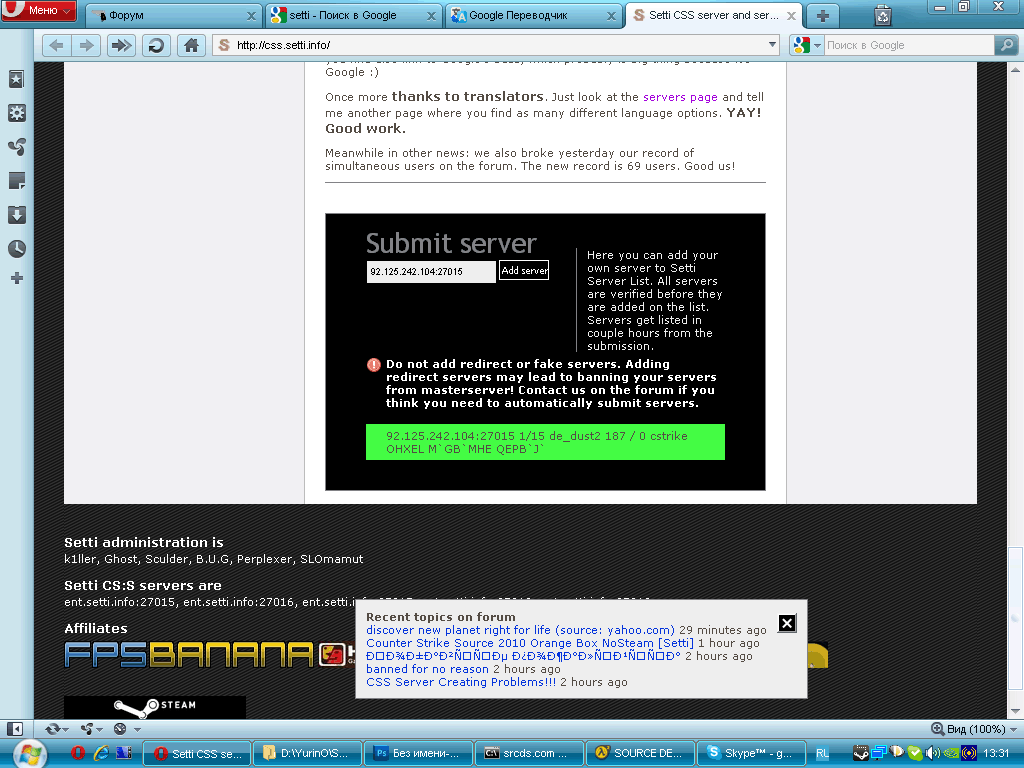1024x768 pixels.
Task: Open CSS Server Creating Problems topic
Action: (x=461, y=682)
